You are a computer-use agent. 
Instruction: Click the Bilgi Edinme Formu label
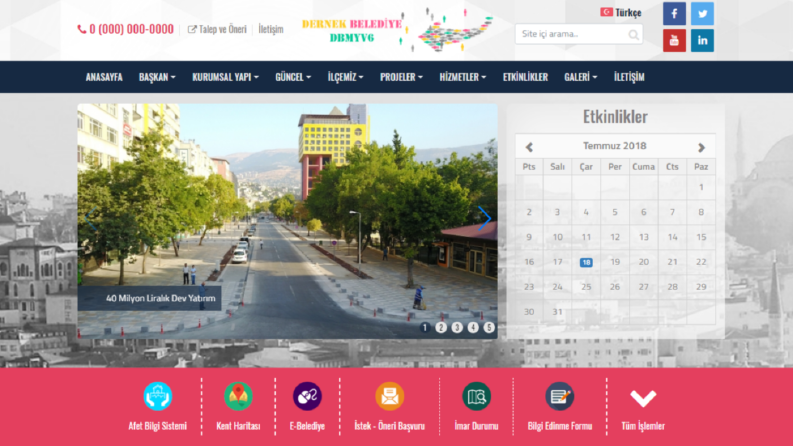(559, 426)
